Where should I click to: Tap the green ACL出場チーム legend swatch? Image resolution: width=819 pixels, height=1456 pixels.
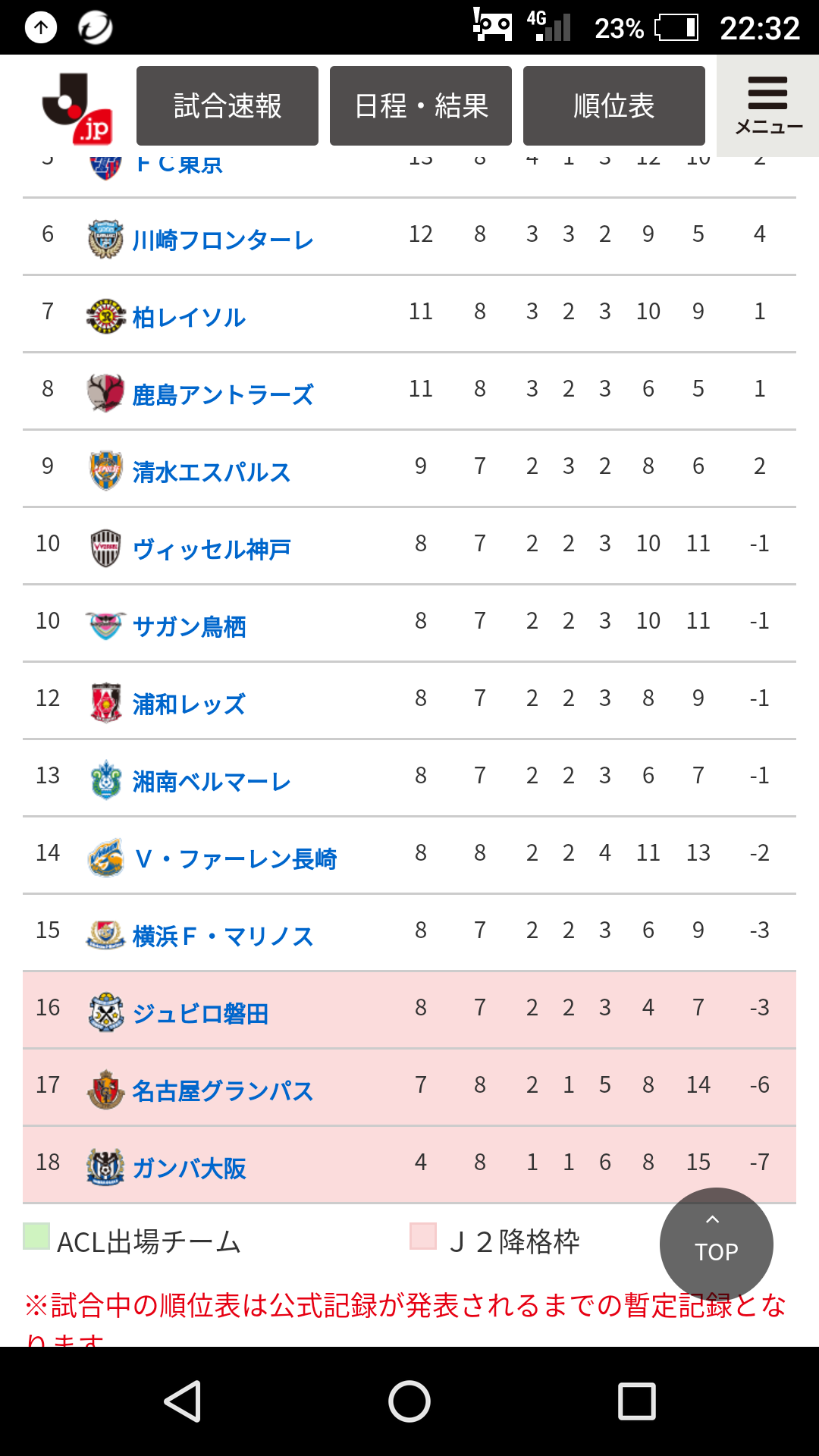[x=36, y=1236]
